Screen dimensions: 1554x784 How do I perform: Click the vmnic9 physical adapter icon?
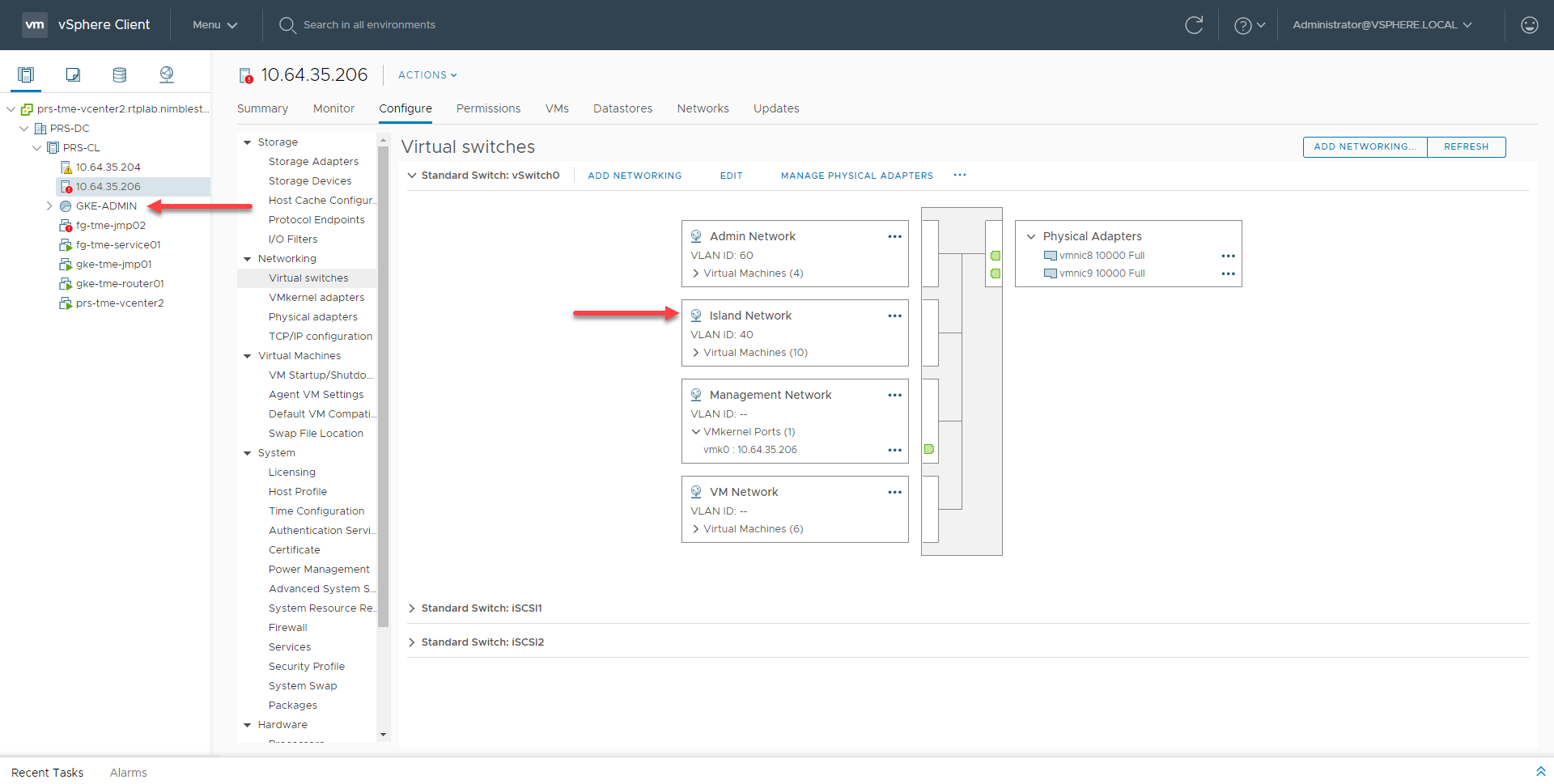pos(1051,273)
